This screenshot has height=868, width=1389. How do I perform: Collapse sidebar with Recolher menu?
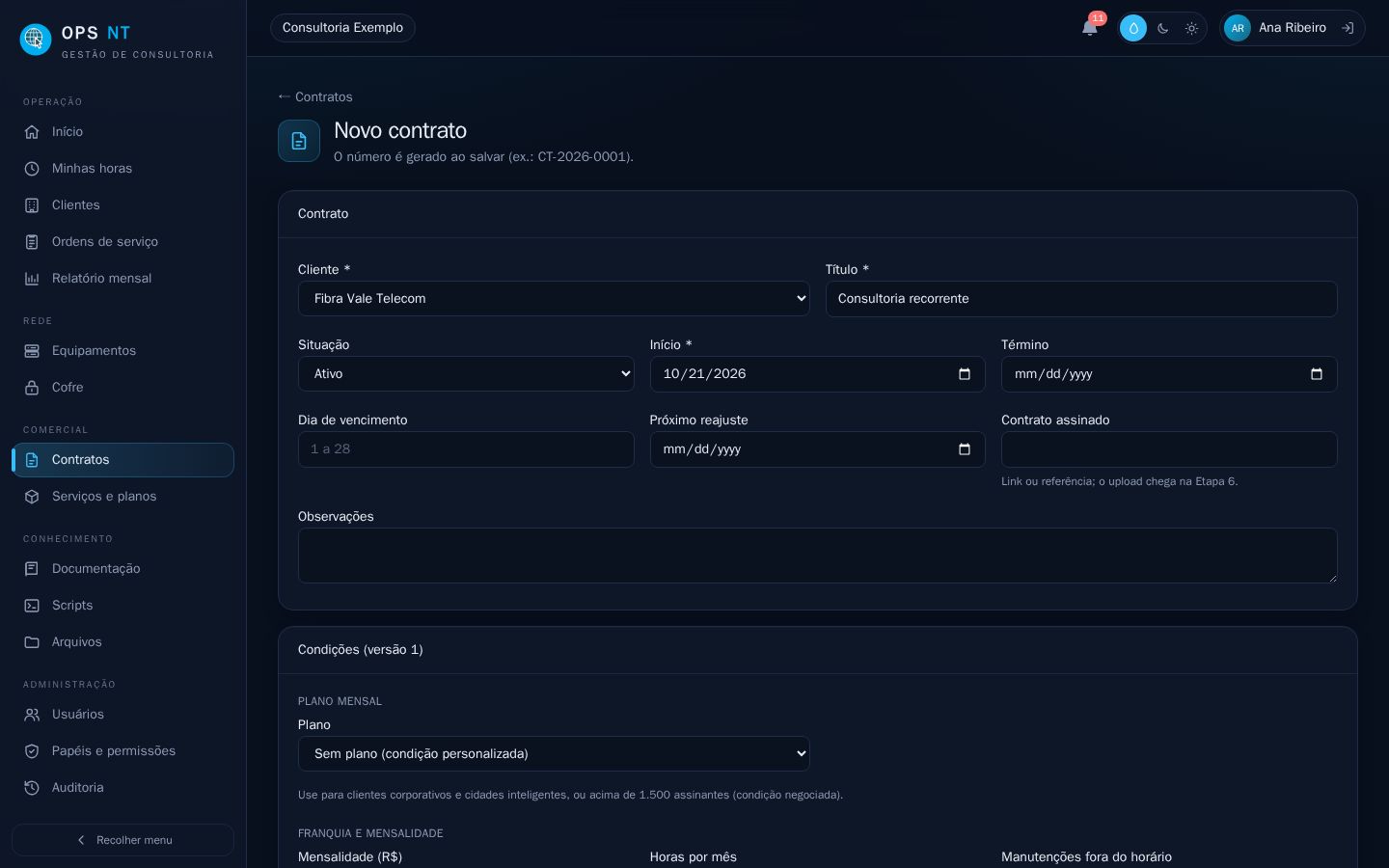(x=123, y=840)
